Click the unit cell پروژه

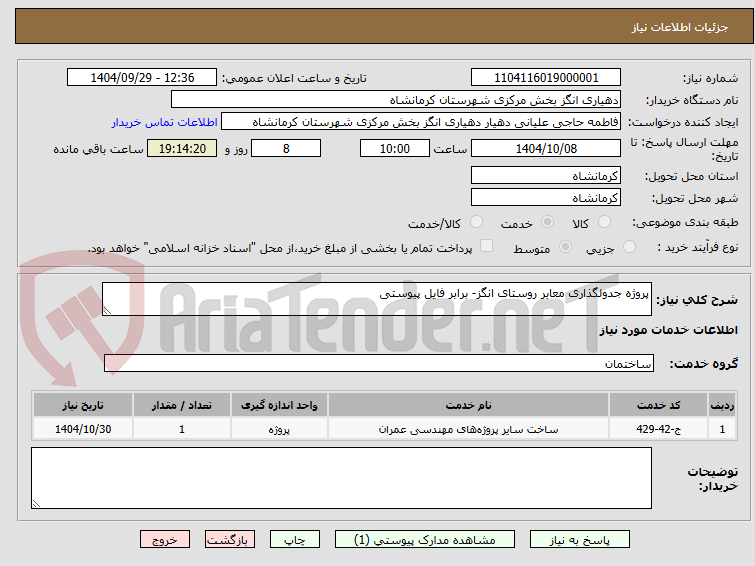279,429
